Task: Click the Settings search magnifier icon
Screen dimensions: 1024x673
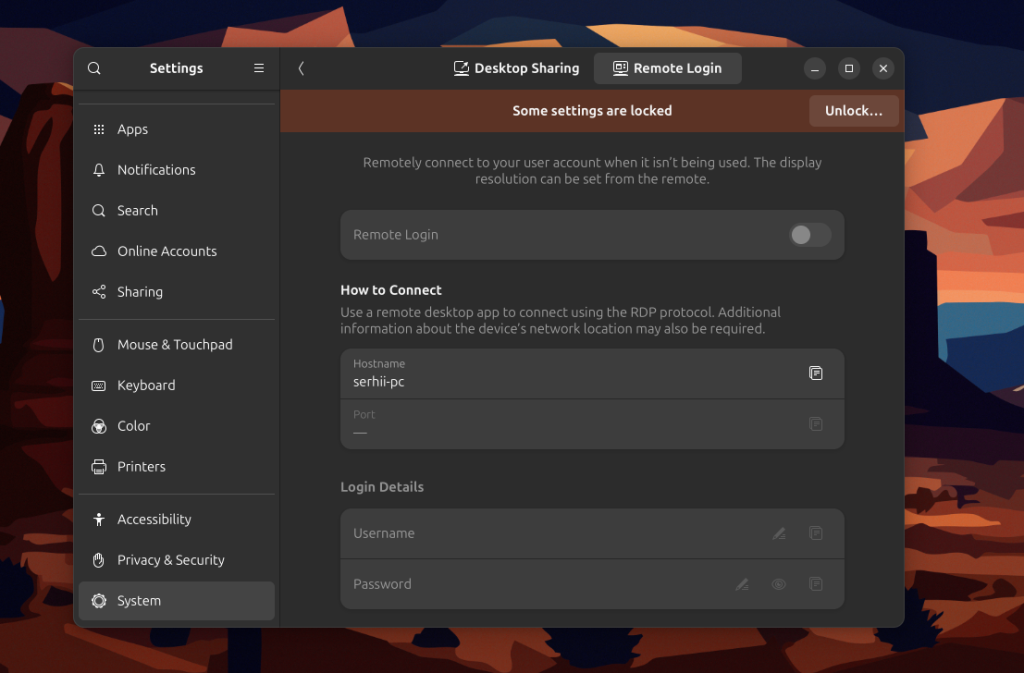Action: (x=94, y=69)
